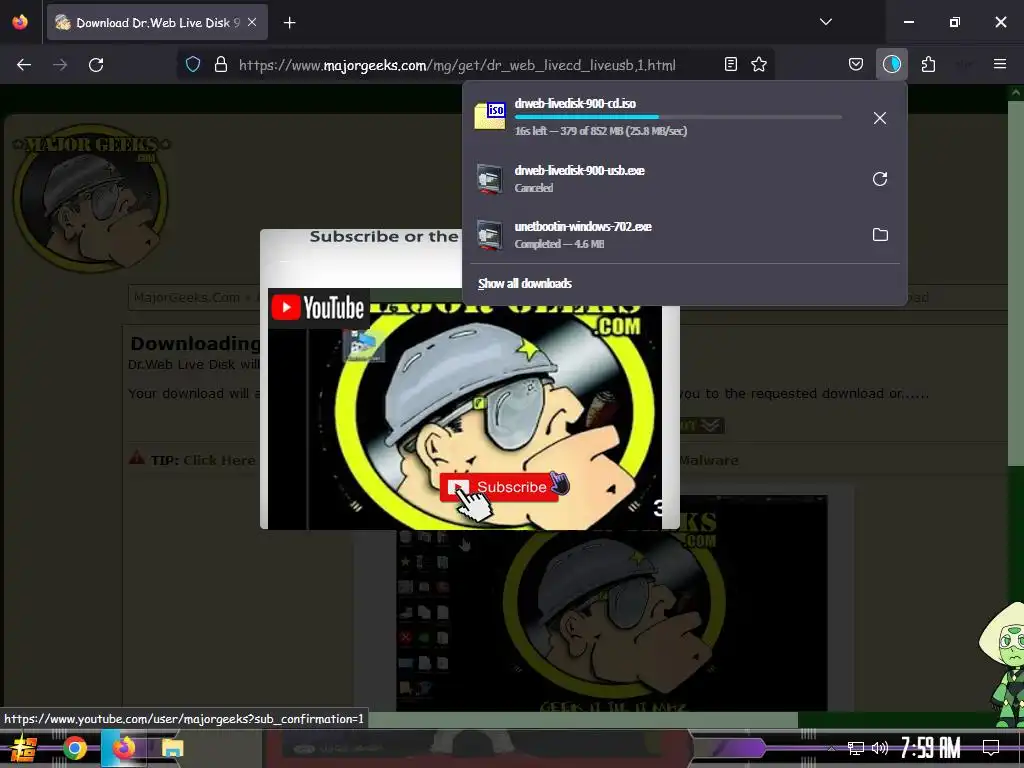1024x768 pixels.
Task: Bookmark this page with the star icon
Action: click(x=759, y=64)
